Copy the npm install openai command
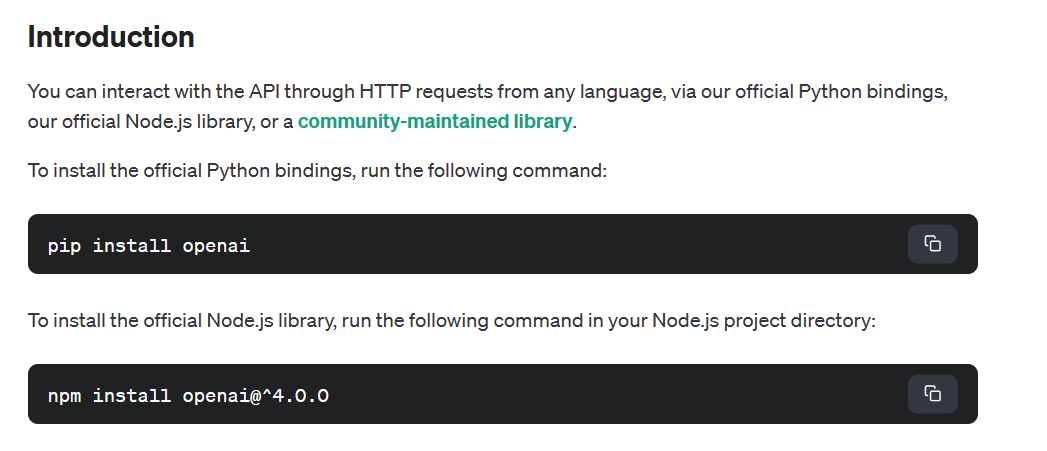This screenshot has height=451, width=1047. pos(932,394)
